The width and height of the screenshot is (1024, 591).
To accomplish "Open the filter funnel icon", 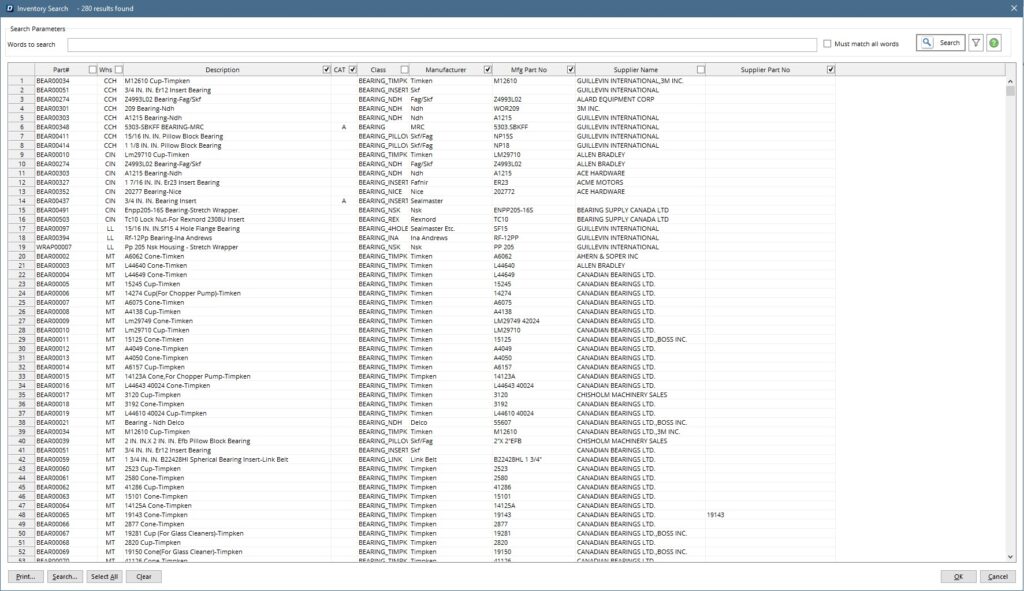I will click(x=976, y=43).
